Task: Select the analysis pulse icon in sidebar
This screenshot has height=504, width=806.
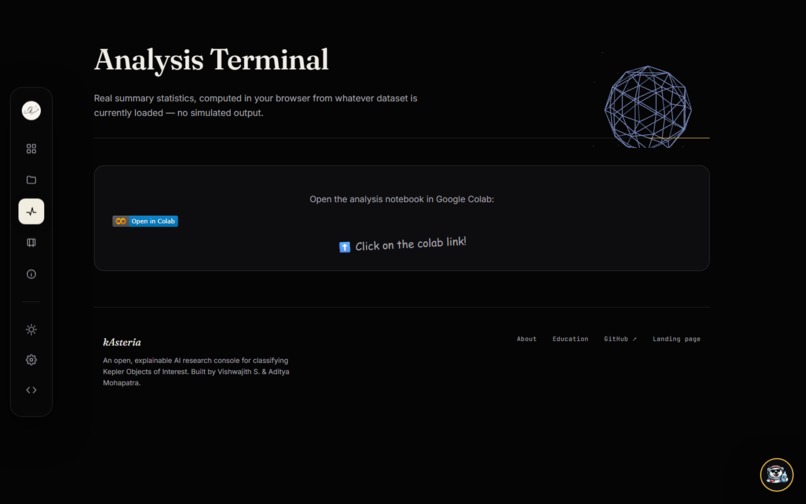Action: pyautogui.click(x=31, y=211)
